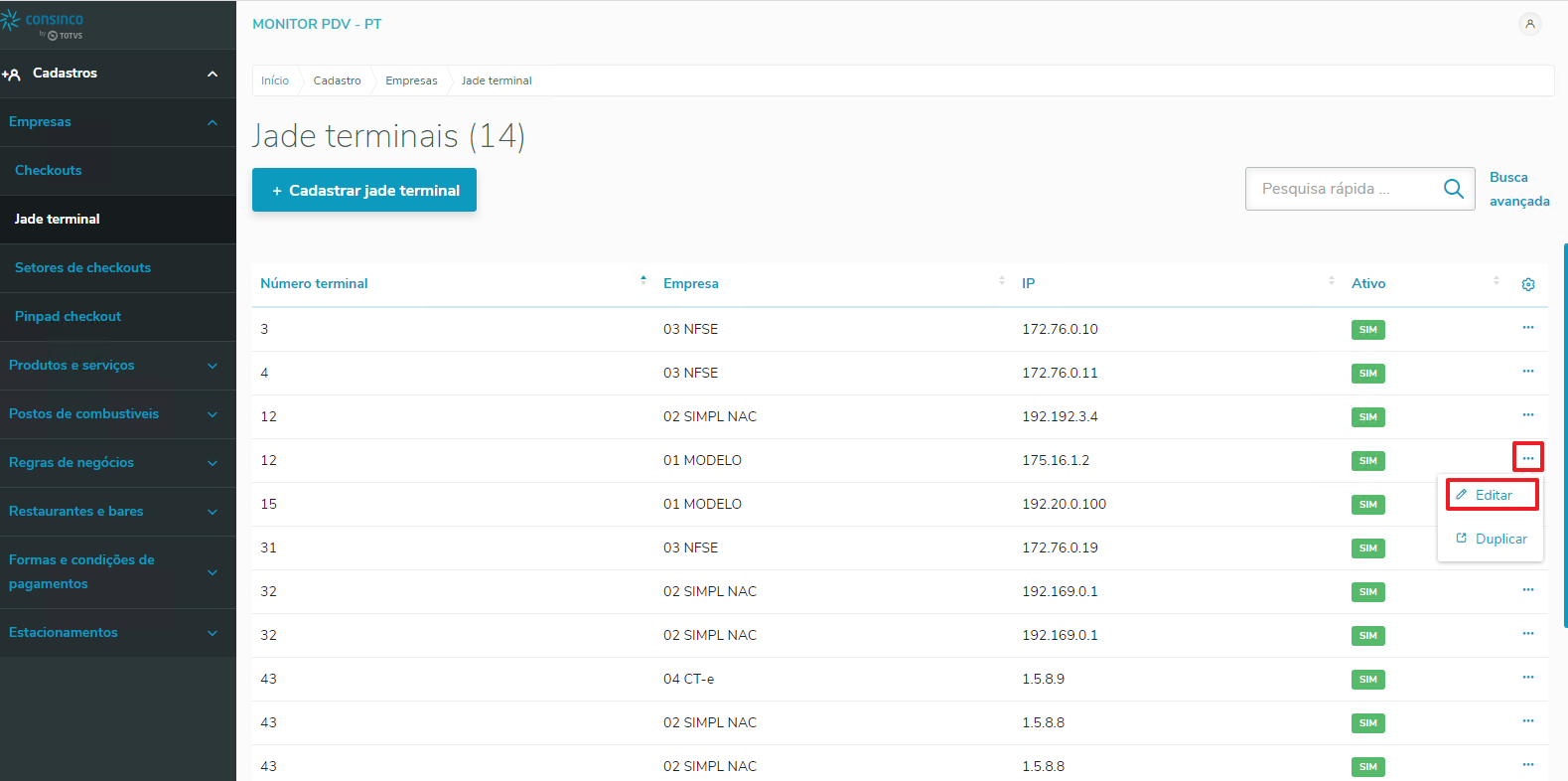The image size is (1568, 781).
Task: Click IP cell 172.76.0.11
Action: click(1061, 373)
